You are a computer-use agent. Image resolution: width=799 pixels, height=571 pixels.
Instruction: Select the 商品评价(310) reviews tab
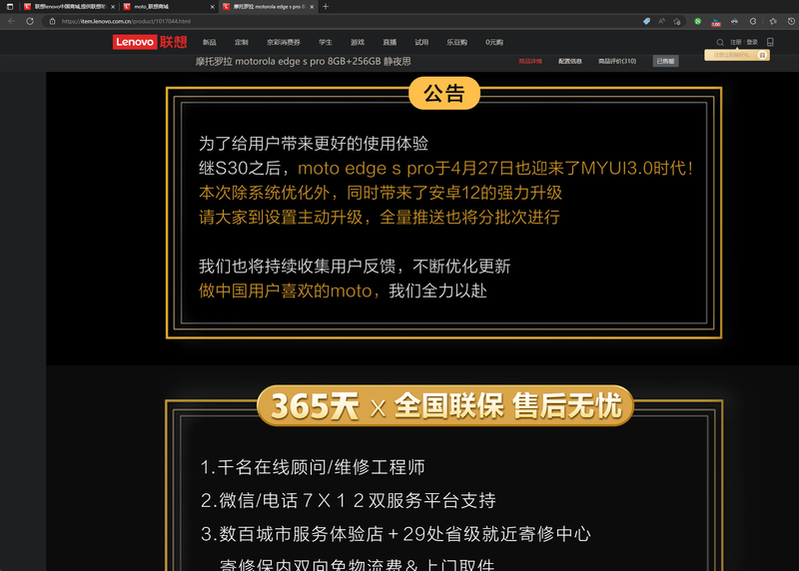617,61
